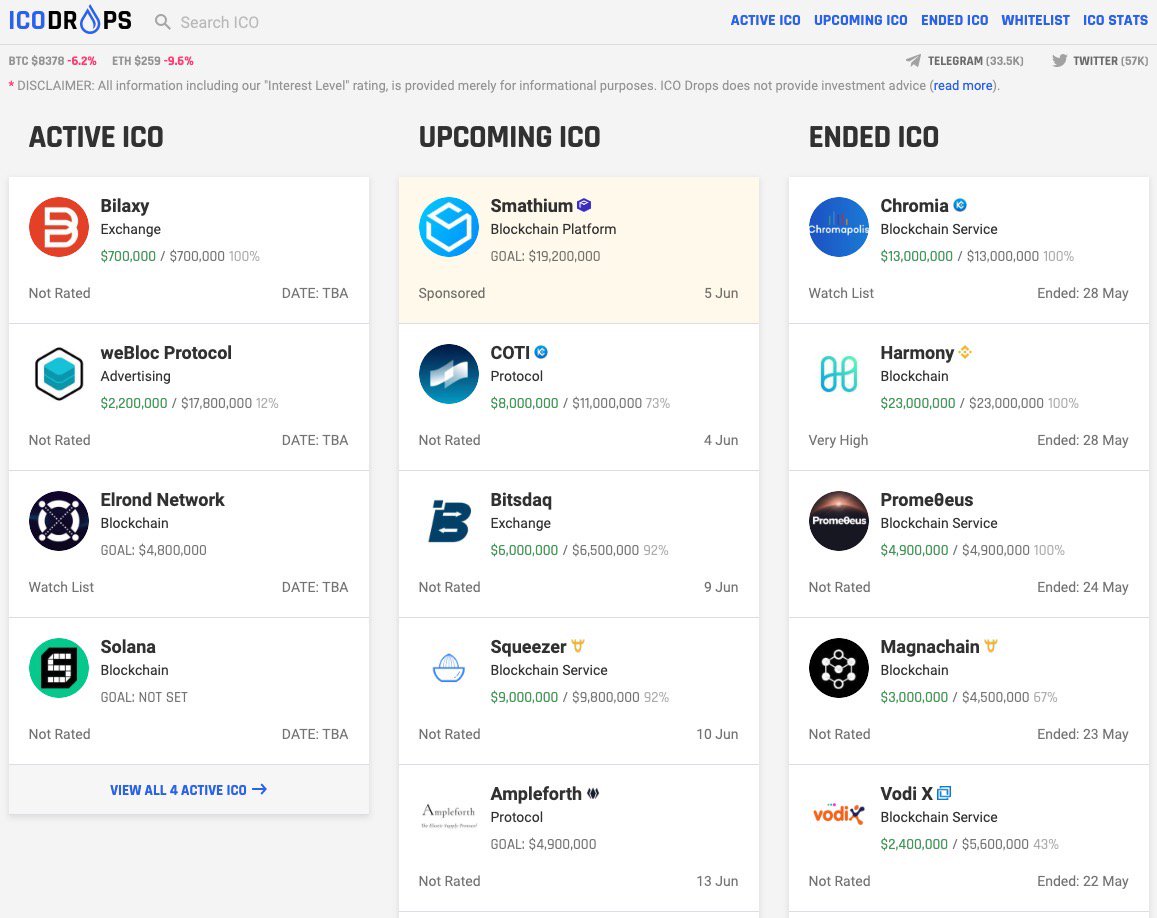Click the search magnifier icon
This screenshot has height=918, width=1157.
click(162, 22)
